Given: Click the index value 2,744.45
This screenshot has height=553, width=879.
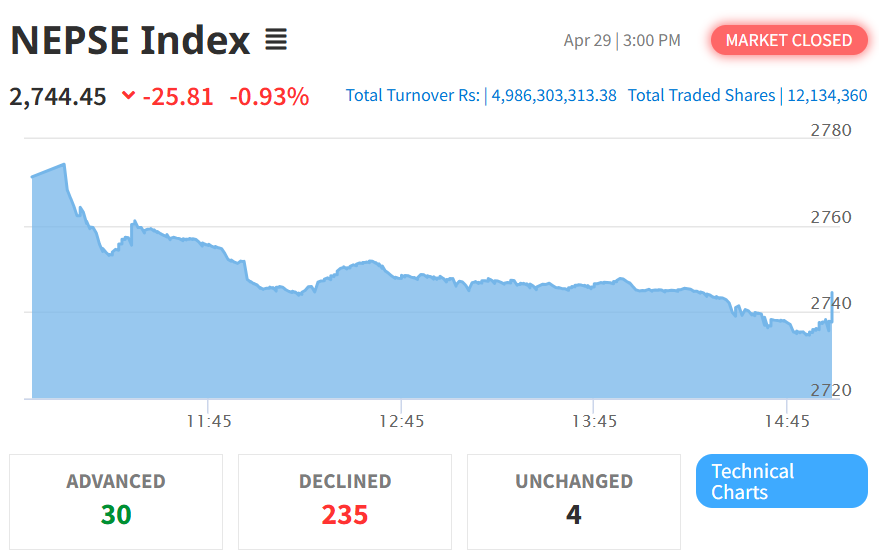Looking at the screenshot, I should (58, 97).
